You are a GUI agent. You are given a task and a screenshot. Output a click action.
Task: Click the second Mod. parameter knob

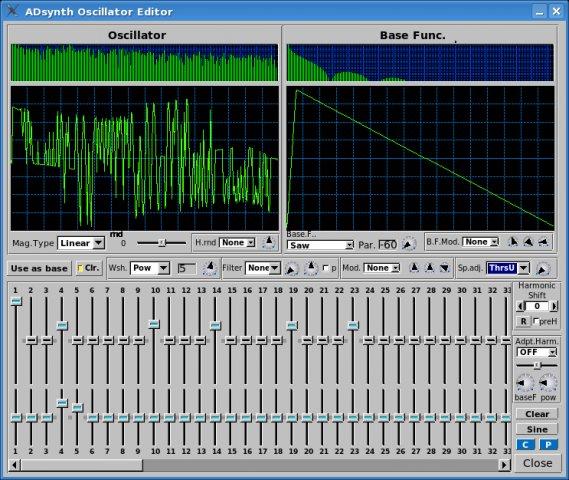[x=429, y=268]
